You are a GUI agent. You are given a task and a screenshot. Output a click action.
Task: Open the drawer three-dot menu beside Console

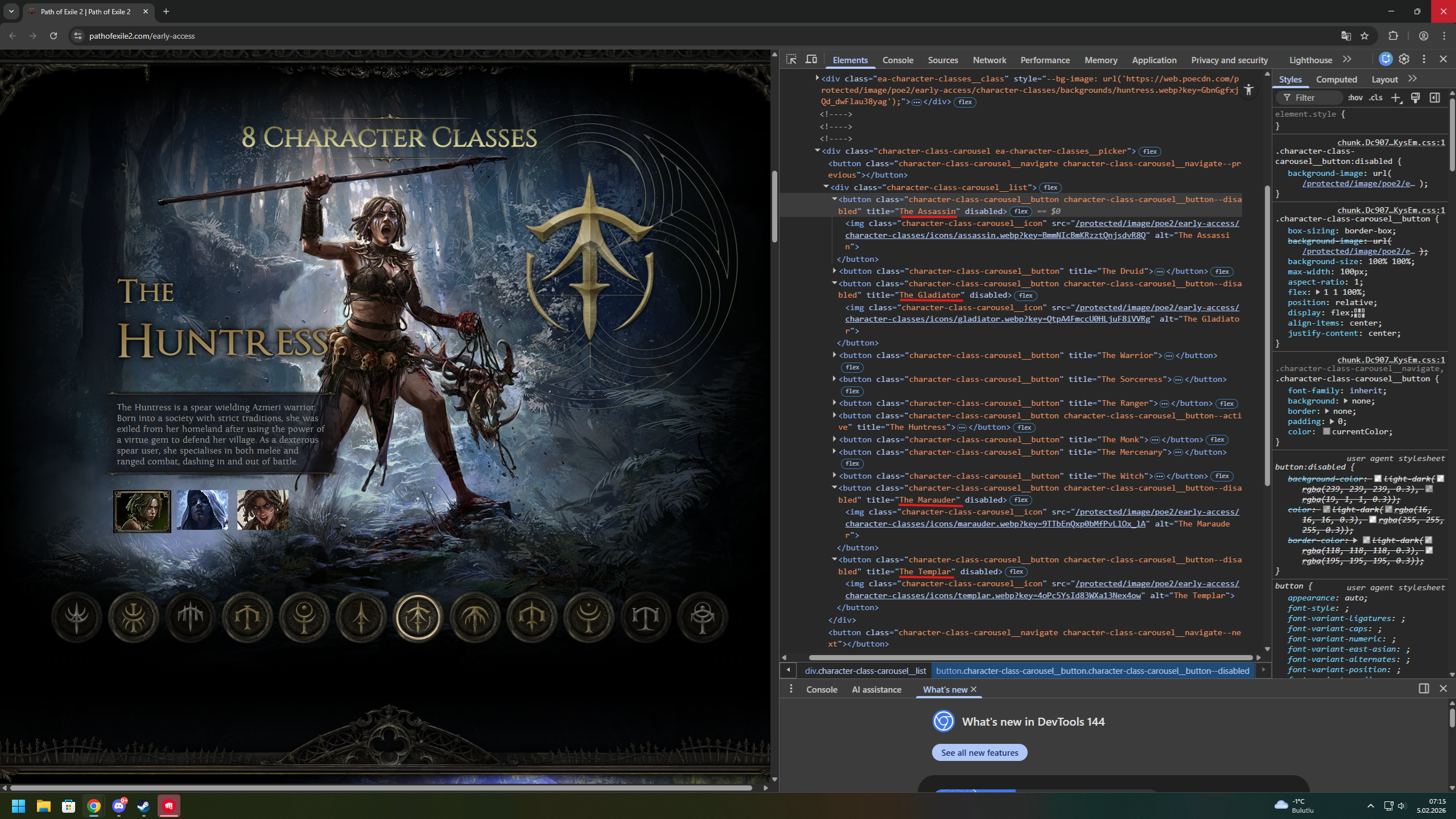click(791, 689)
